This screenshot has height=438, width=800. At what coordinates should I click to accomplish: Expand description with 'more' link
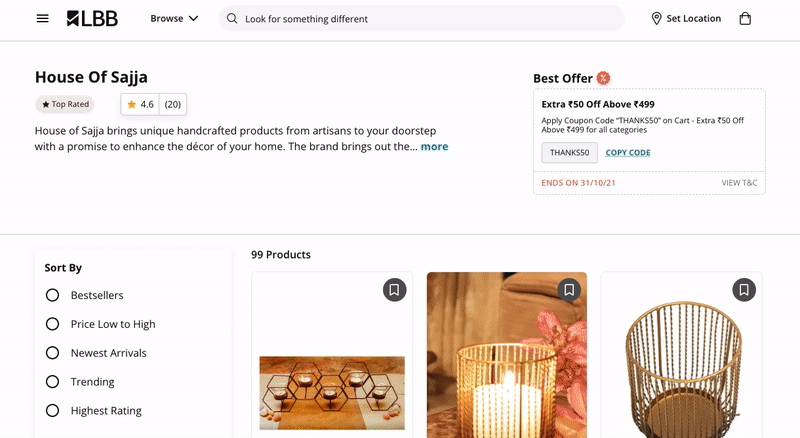434,147
